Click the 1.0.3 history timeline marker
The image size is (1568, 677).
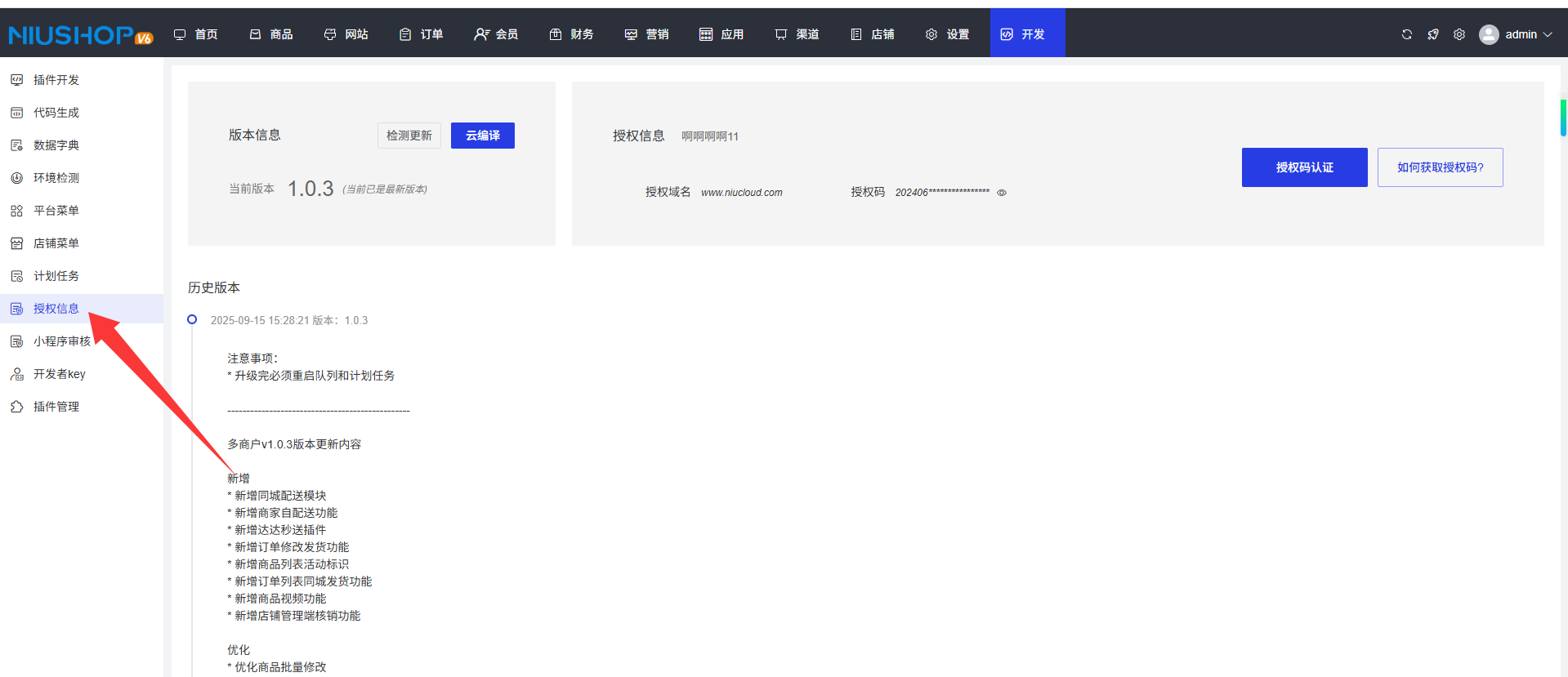click(x=192, y=319)
